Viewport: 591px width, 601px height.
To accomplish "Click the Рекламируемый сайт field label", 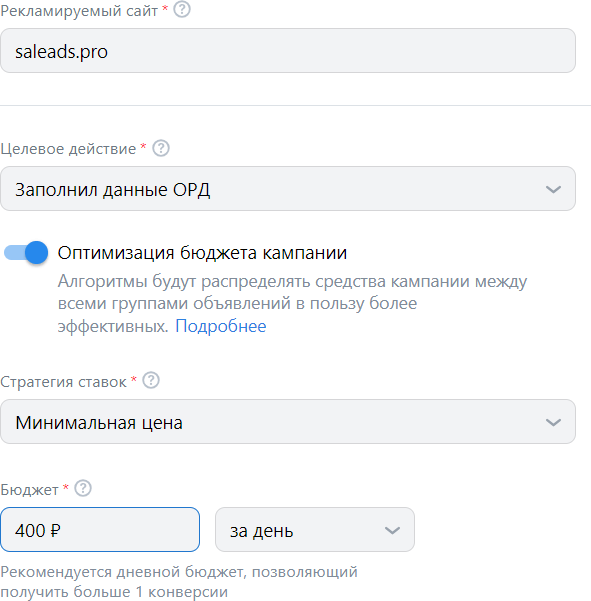I will click(x=79, y=11).
